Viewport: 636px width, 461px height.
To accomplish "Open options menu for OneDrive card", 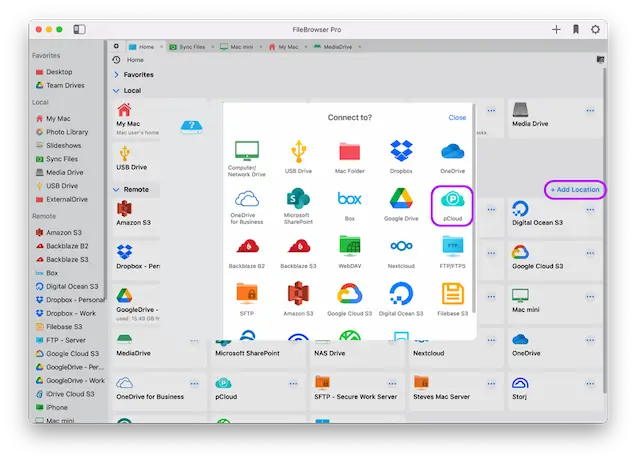I will 590,340.
